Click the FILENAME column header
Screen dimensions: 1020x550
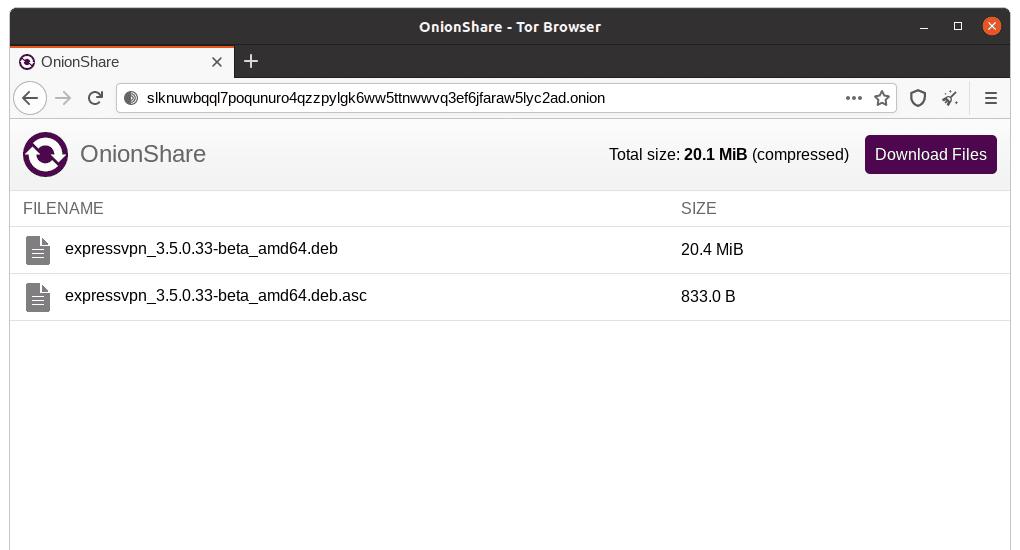pos(63,208)
